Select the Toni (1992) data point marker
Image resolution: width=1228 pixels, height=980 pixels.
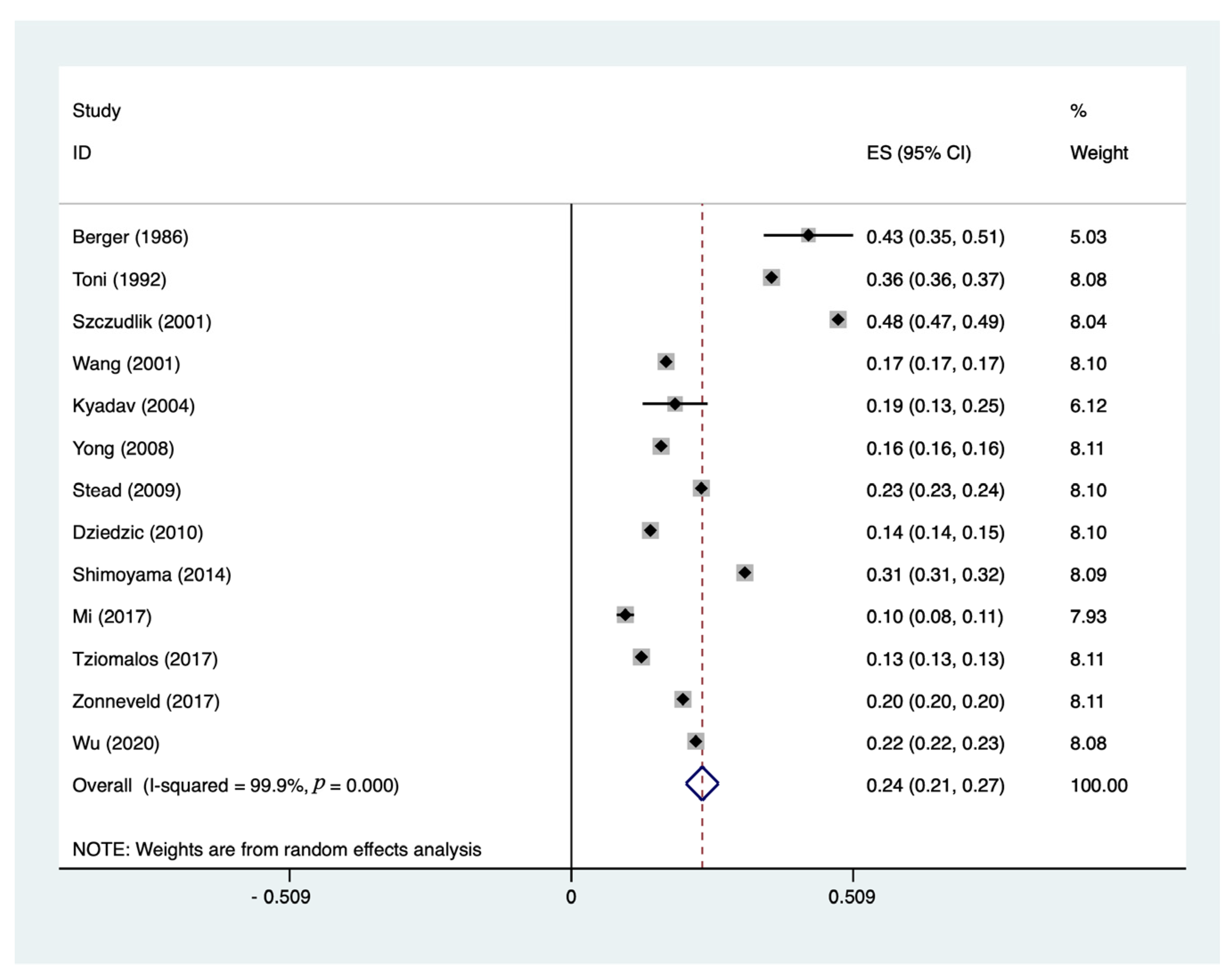[771, 278]
